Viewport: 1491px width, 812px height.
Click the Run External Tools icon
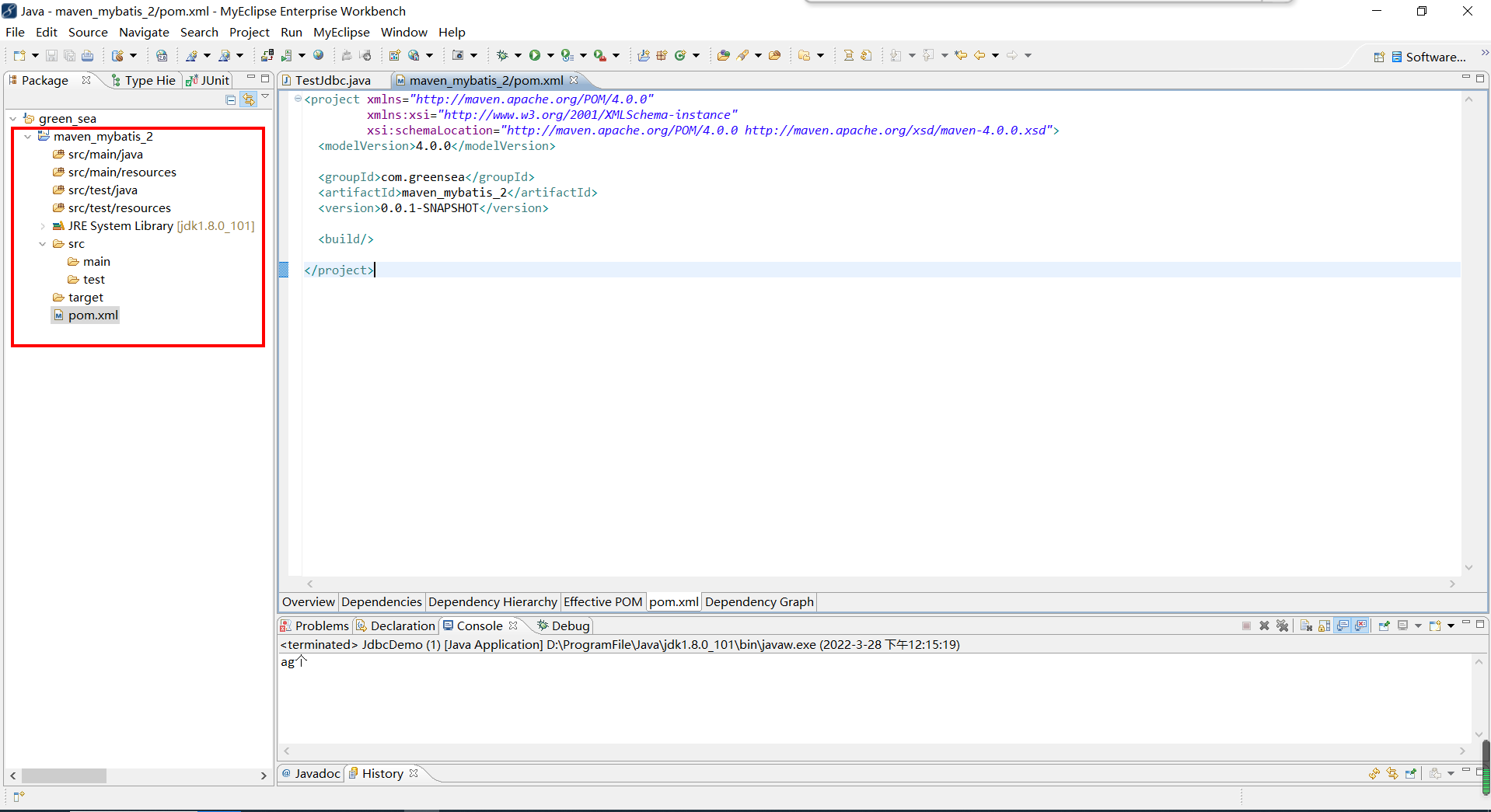[599, 55]
